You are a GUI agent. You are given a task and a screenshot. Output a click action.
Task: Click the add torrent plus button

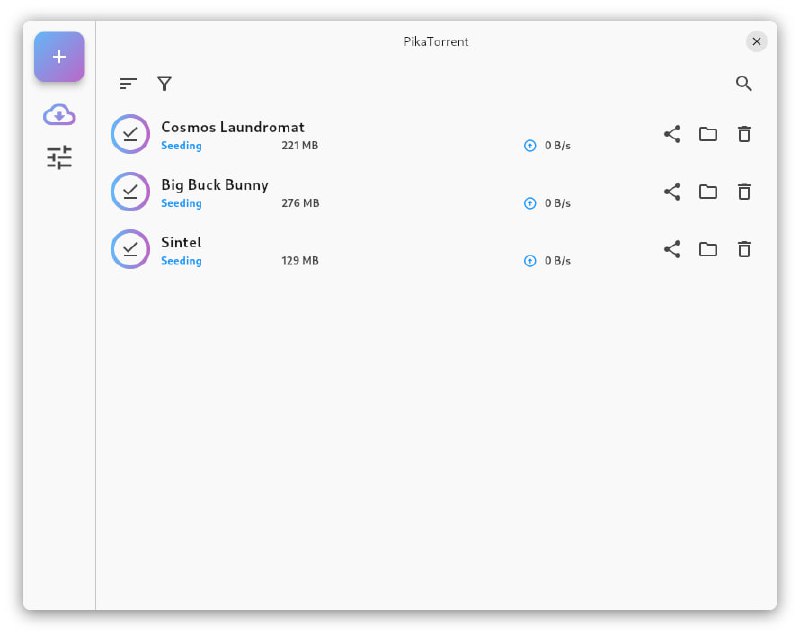[x=59, y=57]
